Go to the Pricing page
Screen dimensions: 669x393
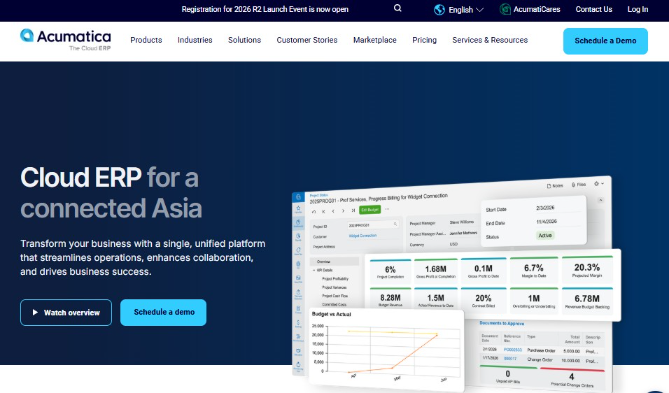click(x=424, y=40)
